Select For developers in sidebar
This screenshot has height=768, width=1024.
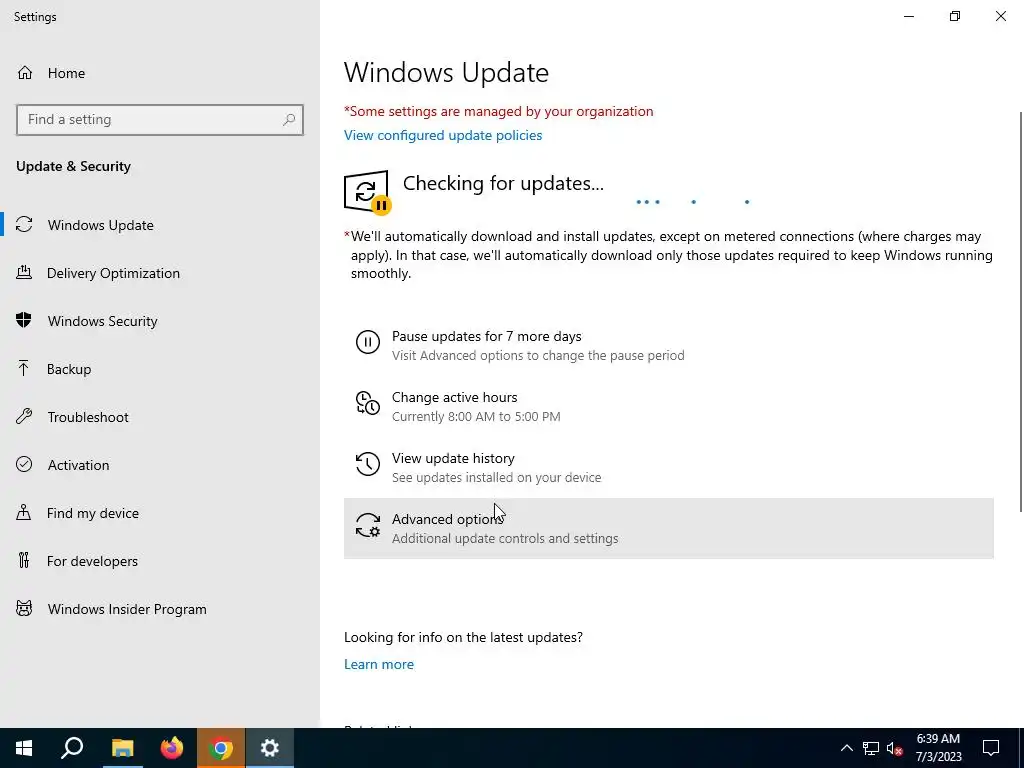point(160,561)
